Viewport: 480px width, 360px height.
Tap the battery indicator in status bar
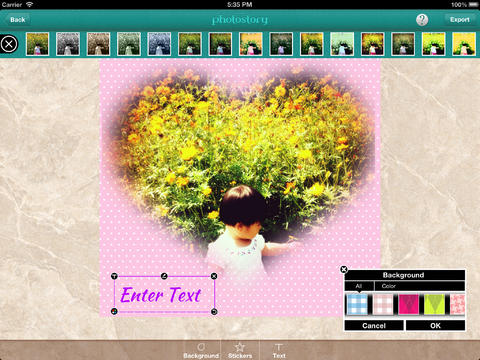pos(473,4)
